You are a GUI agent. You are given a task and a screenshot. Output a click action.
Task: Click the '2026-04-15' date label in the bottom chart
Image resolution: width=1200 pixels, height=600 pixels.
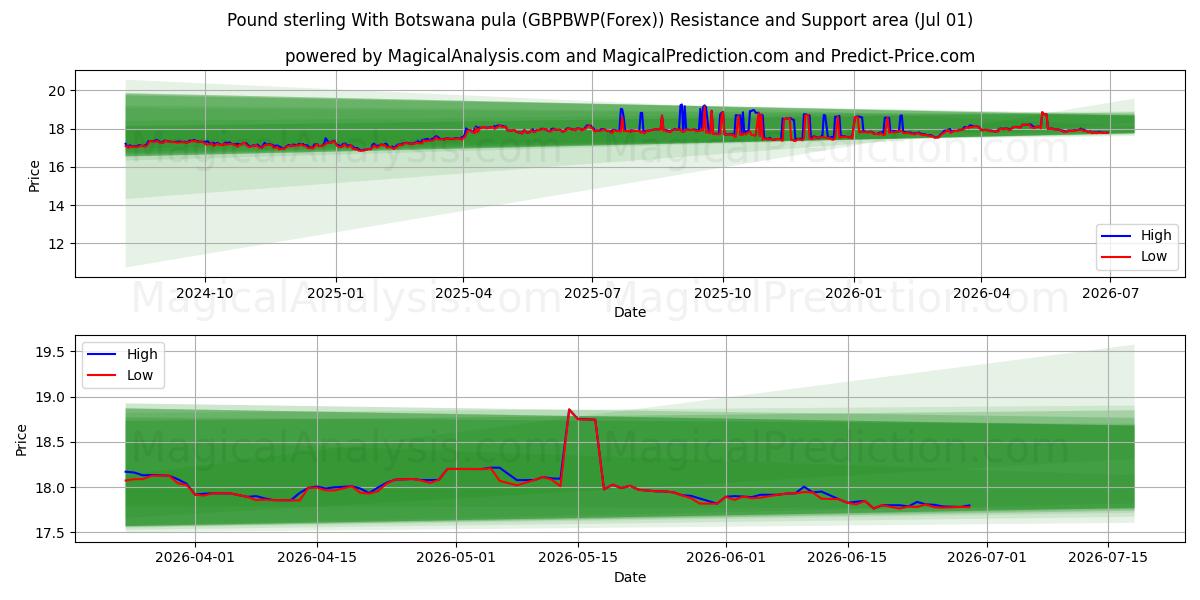point(317,557)
